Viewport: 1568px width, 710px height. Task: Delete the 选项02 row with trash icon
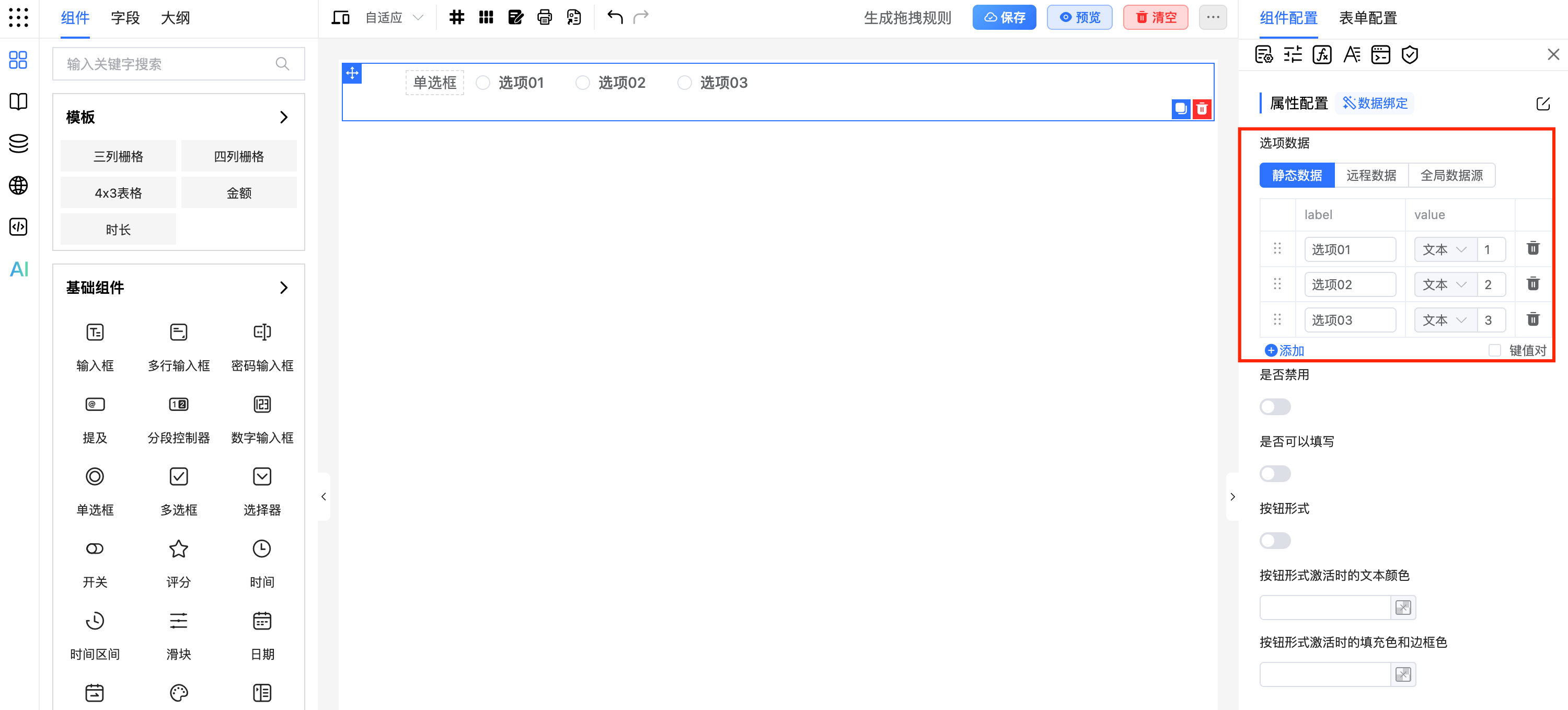[1532, 284]
